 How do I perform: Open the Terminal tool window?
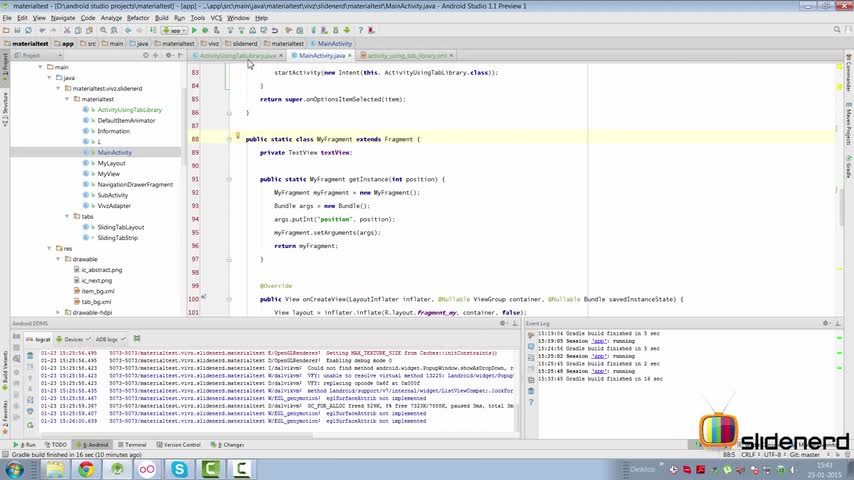click(132, 445)
